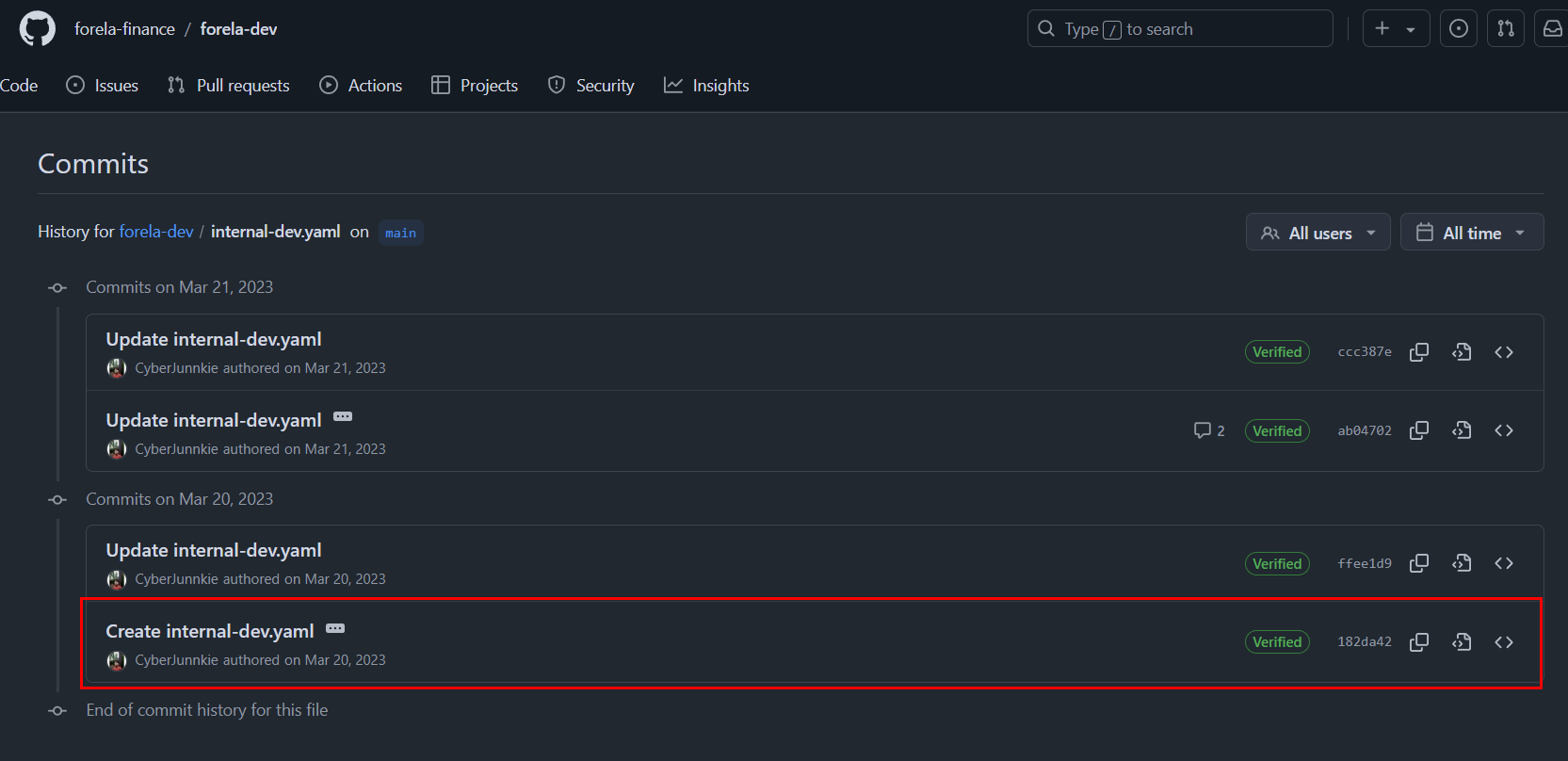Open comments on commit ab04702
This screenshot has width=1568, height=761.
pyautogui.click(x=1209, y=430)
